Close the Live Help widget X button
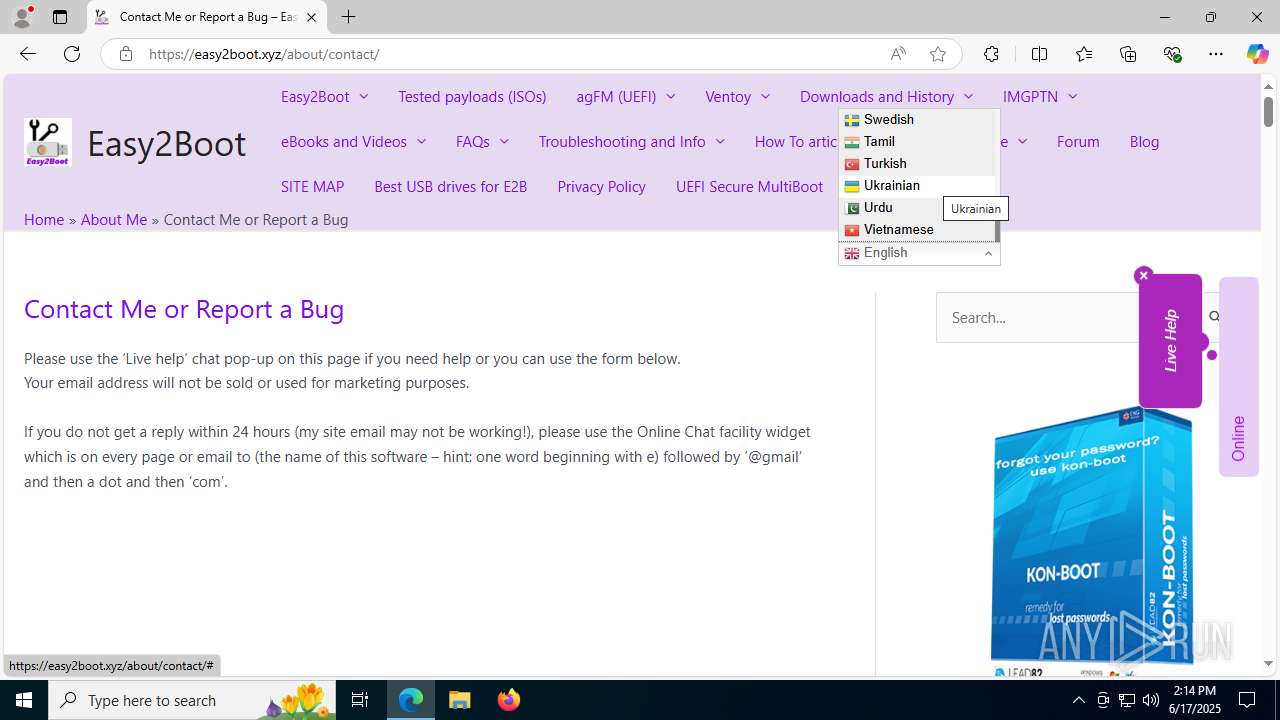1280x720 pixels. 1144,275
